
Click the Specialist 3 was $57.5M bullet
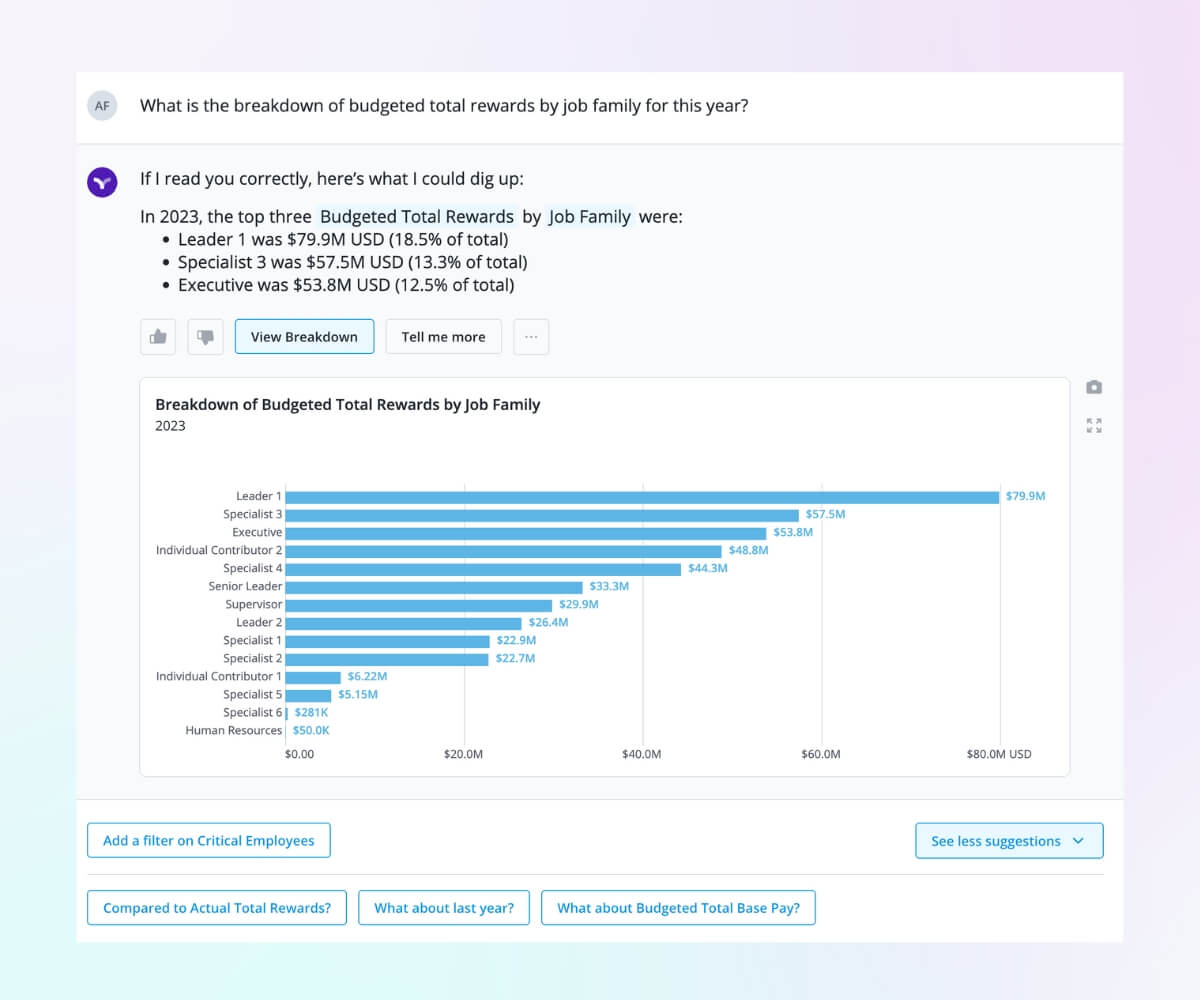coord(352,262)
